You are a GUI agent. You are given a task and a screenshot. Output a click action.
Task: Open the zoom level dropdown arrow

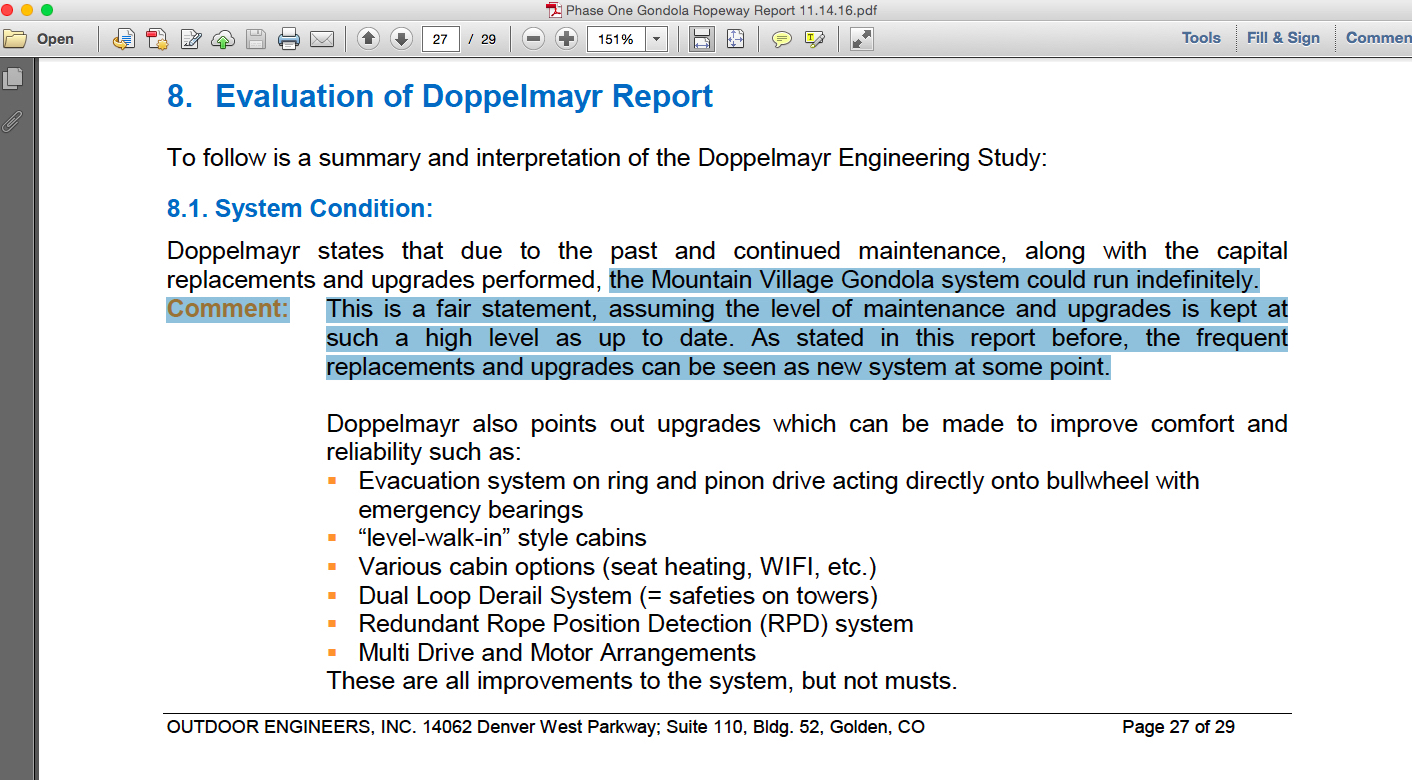point(656,39)
